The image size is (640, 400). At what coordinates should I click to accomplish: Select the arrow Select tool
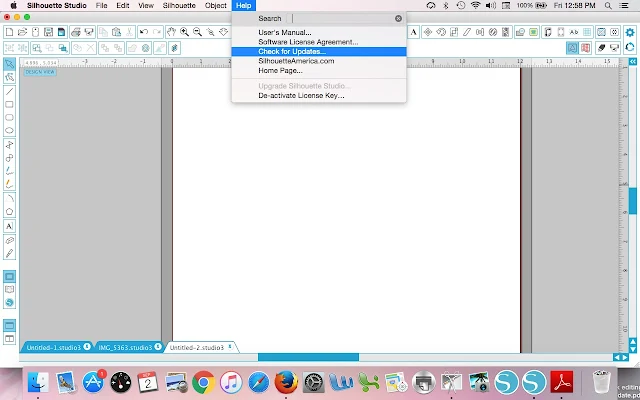pos(9,64)
